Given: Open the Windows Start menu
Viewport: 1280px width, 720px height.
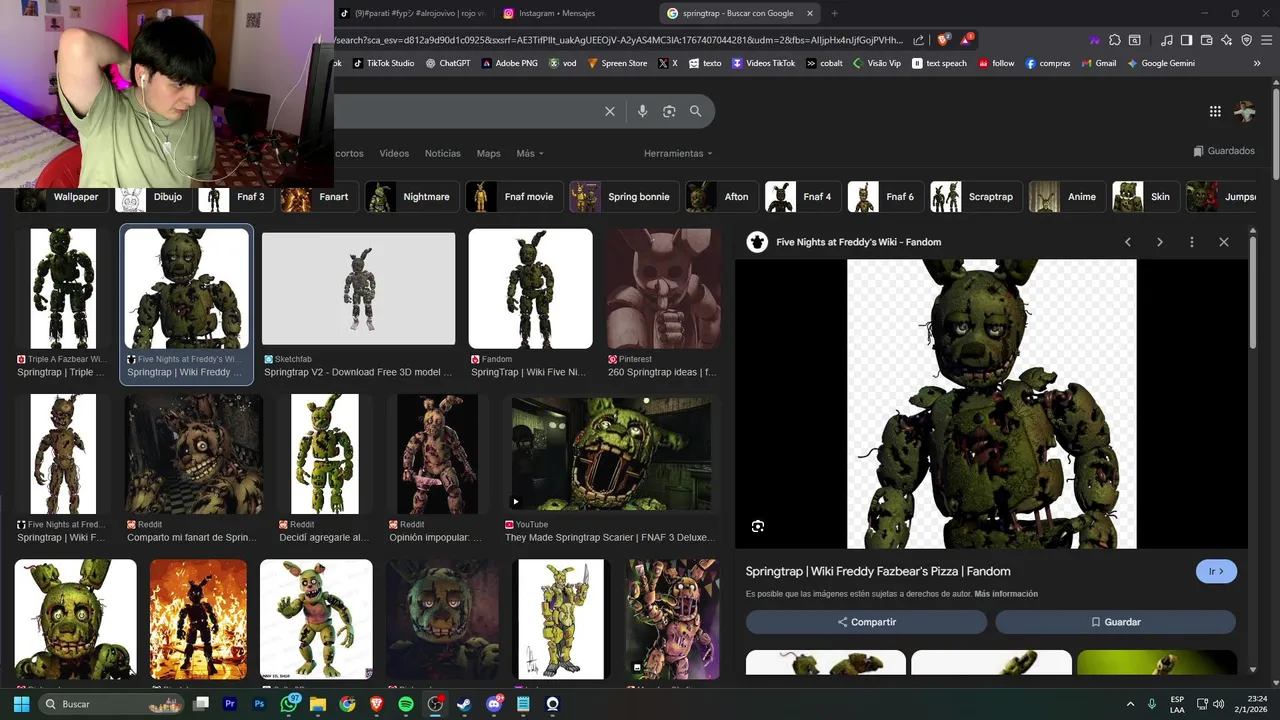Looking at the screenshot, I should pos(21,704).
